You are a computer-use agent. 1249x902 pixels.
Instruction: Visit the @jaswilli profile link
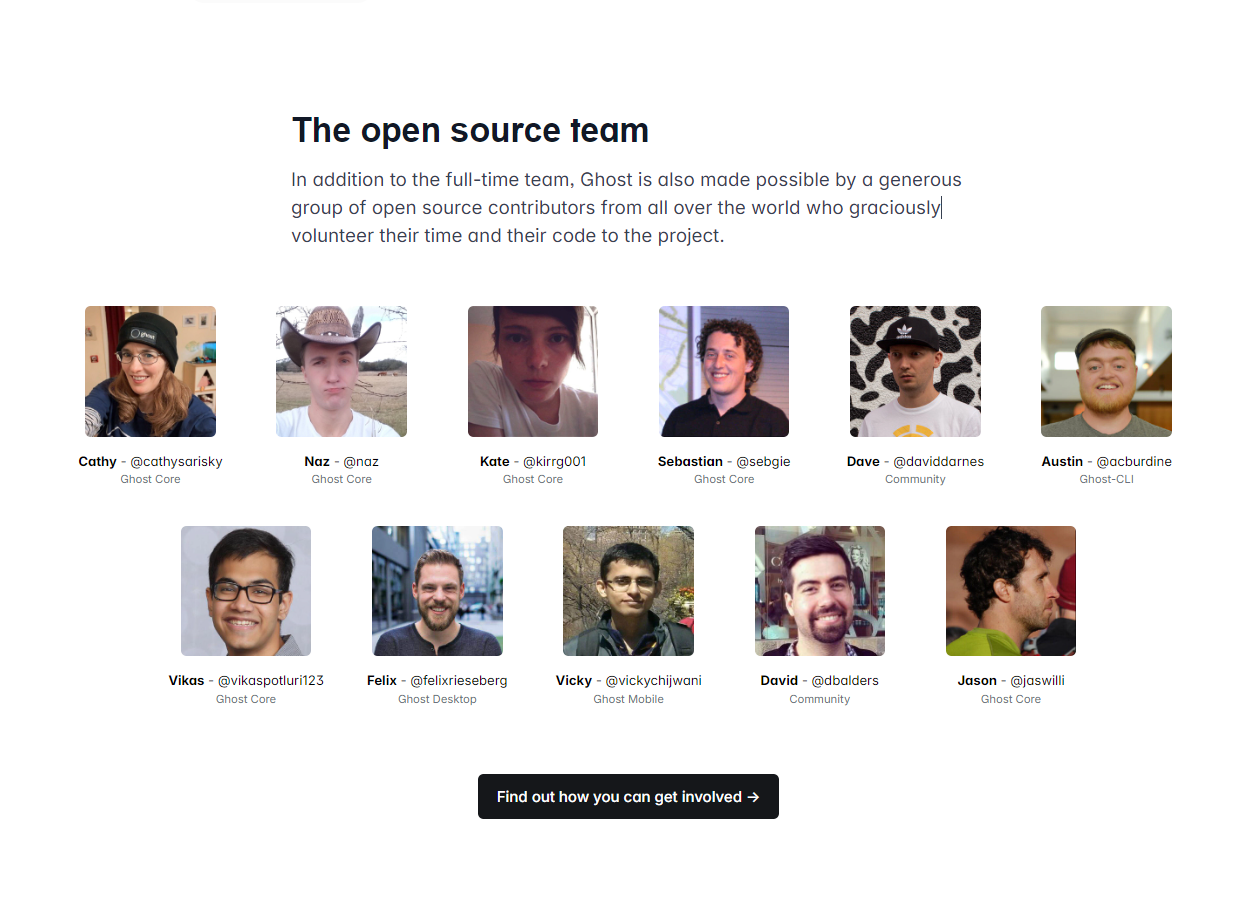(1037, 681)
